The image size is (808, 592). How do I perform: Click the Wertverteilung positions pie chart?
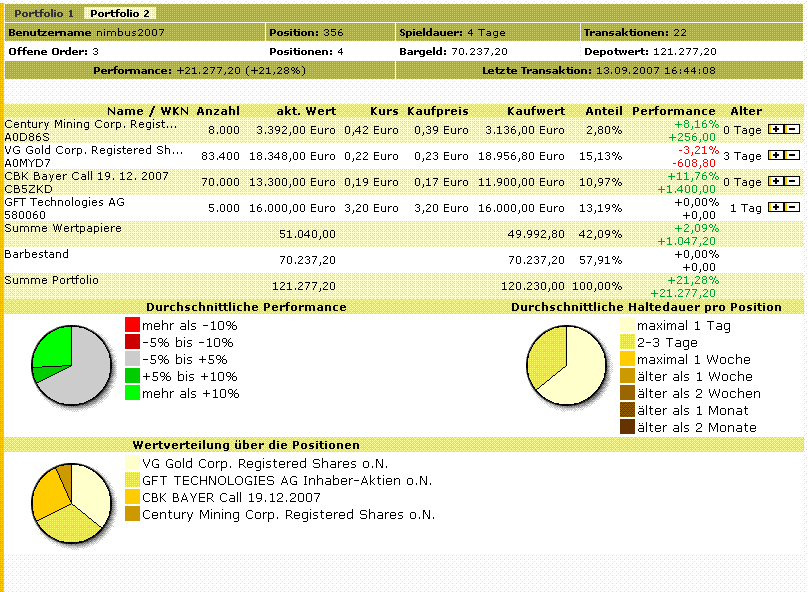click(67, 501)
